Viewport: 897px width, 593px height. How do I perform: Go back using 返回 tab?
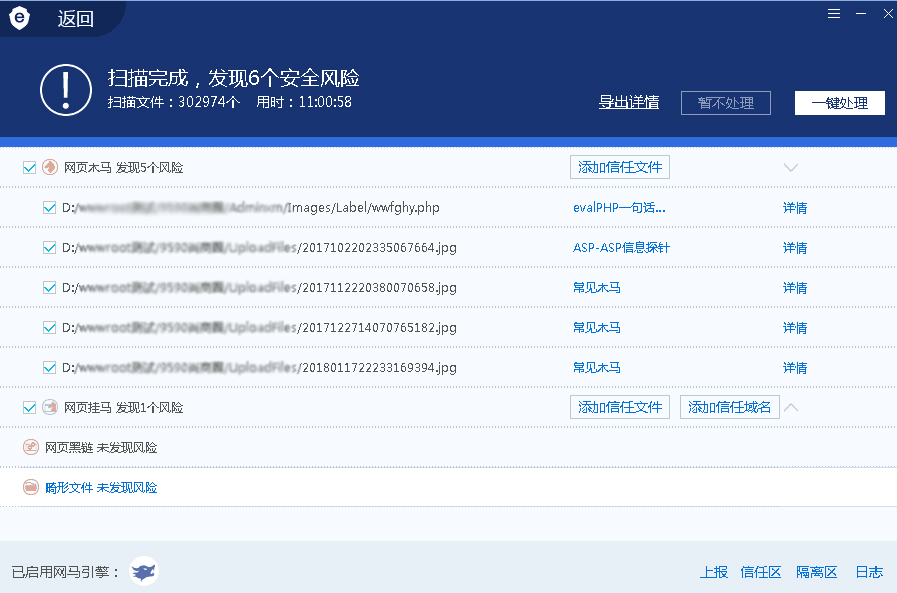(x=75, y=19)
